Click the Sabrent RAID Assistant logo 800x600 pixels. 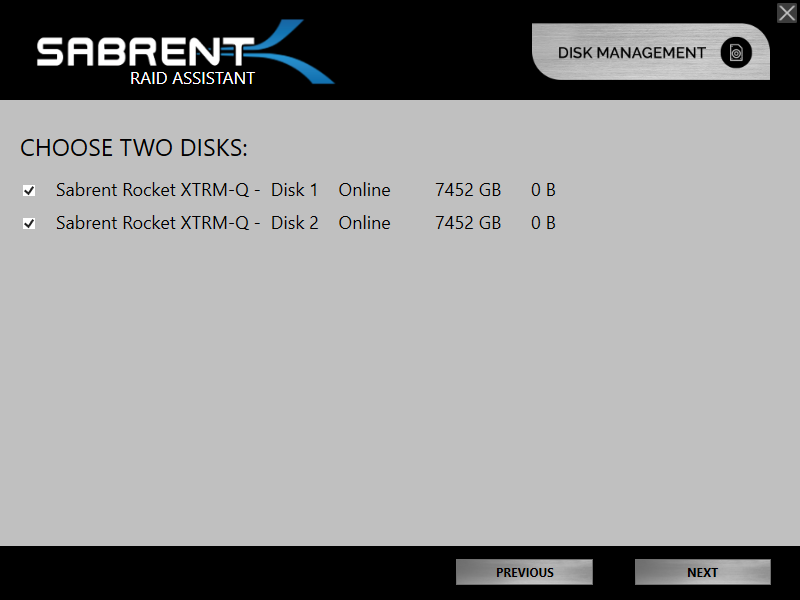tap(185, 52)
